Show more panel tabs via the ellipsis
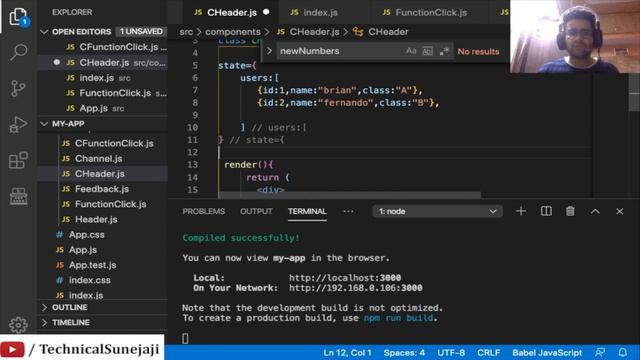This screenshot has height=360, width=640. click(x=348, y=211)
